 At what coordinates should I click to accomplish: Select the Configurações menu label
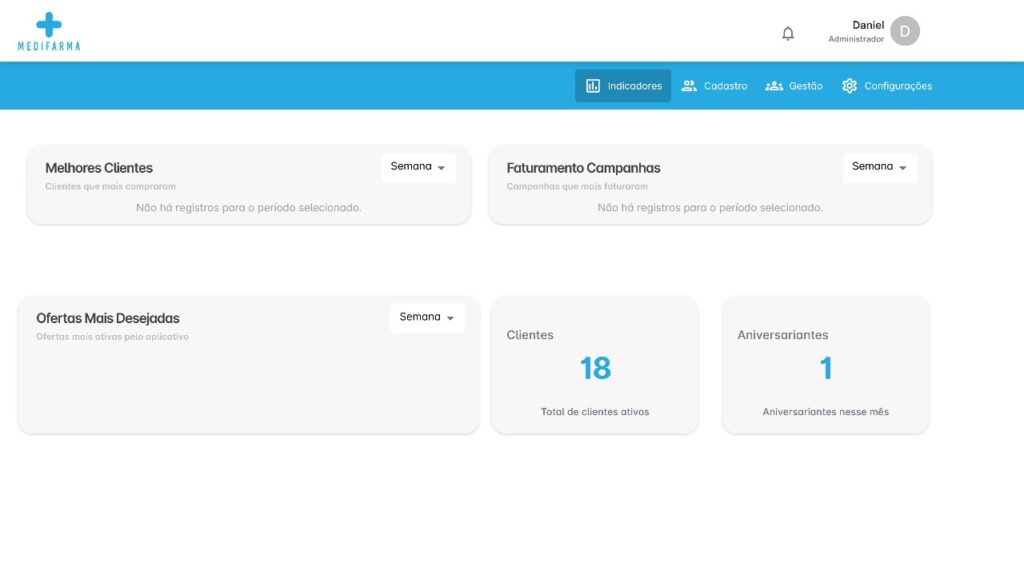tap(898, 86)
